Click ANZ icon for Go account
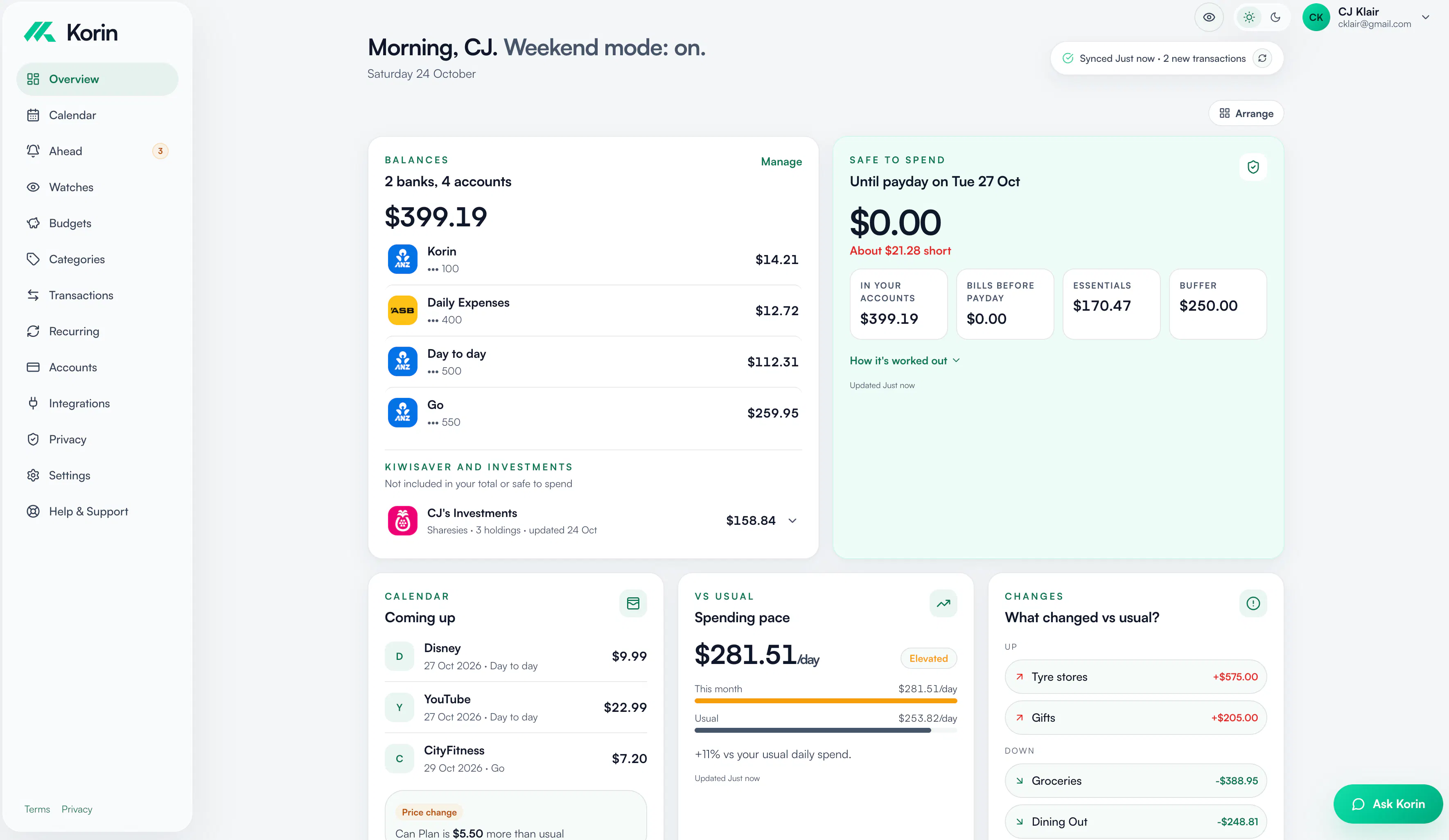Viewport: 1449px width, 840px height. click(x=402, y=413)
